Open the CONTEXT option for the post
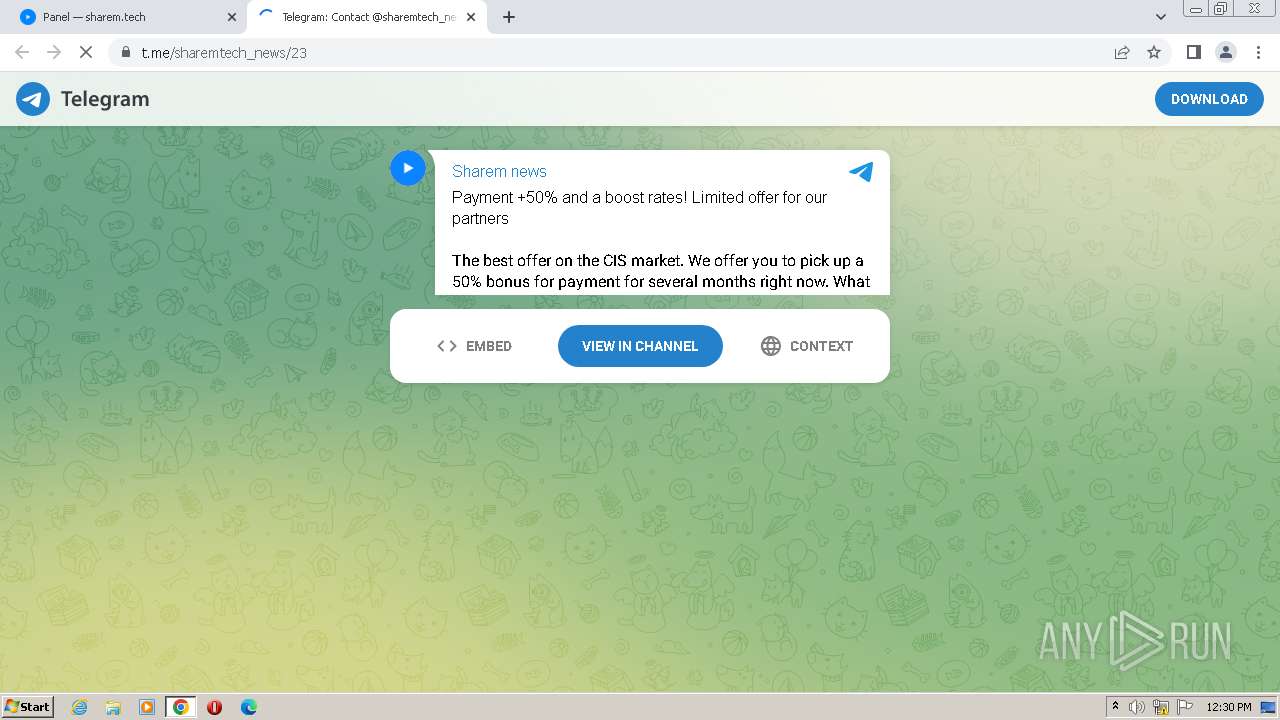 point(807,346)
